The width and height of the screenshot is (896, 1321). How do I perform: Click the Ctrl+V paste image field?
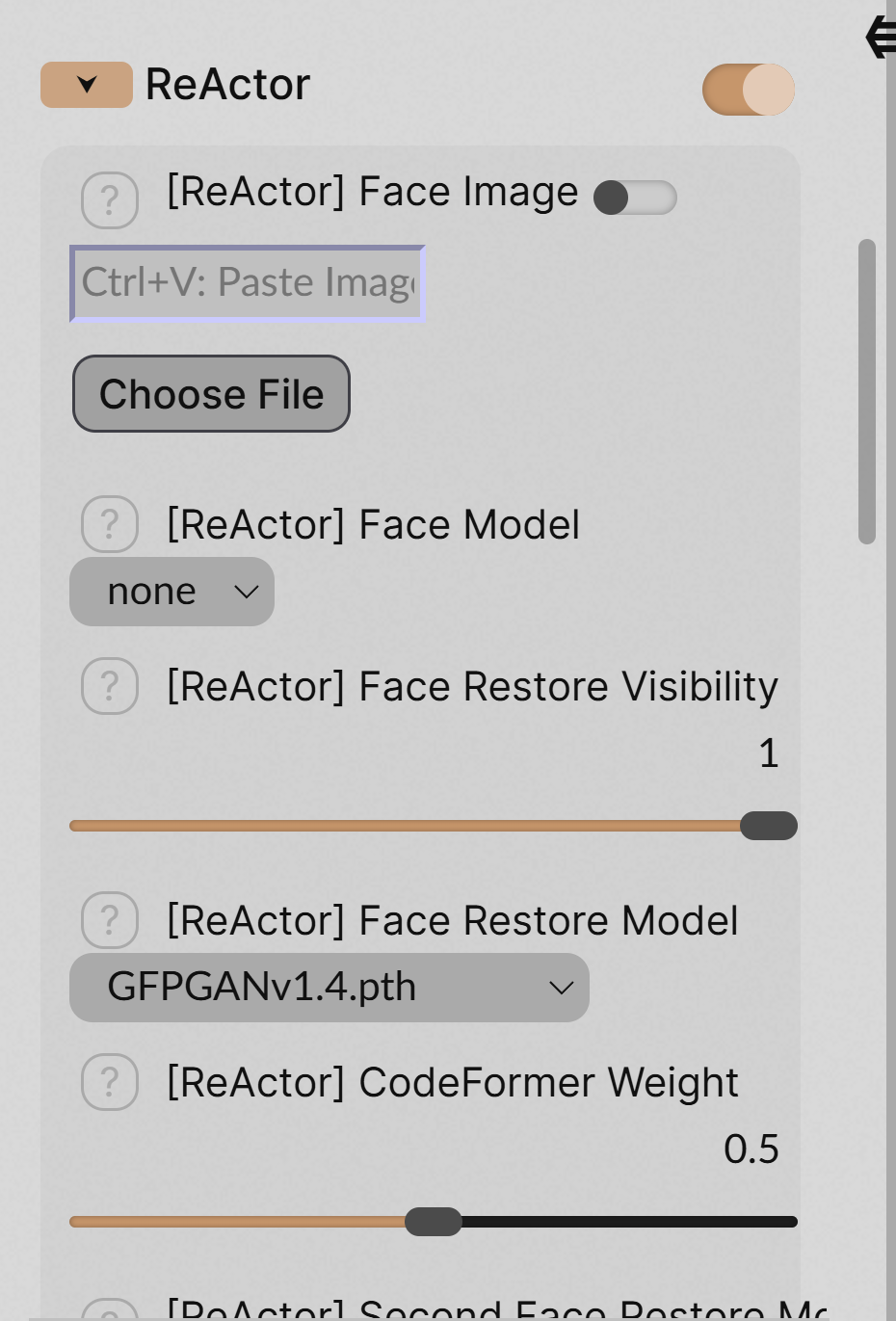[246, 282]
